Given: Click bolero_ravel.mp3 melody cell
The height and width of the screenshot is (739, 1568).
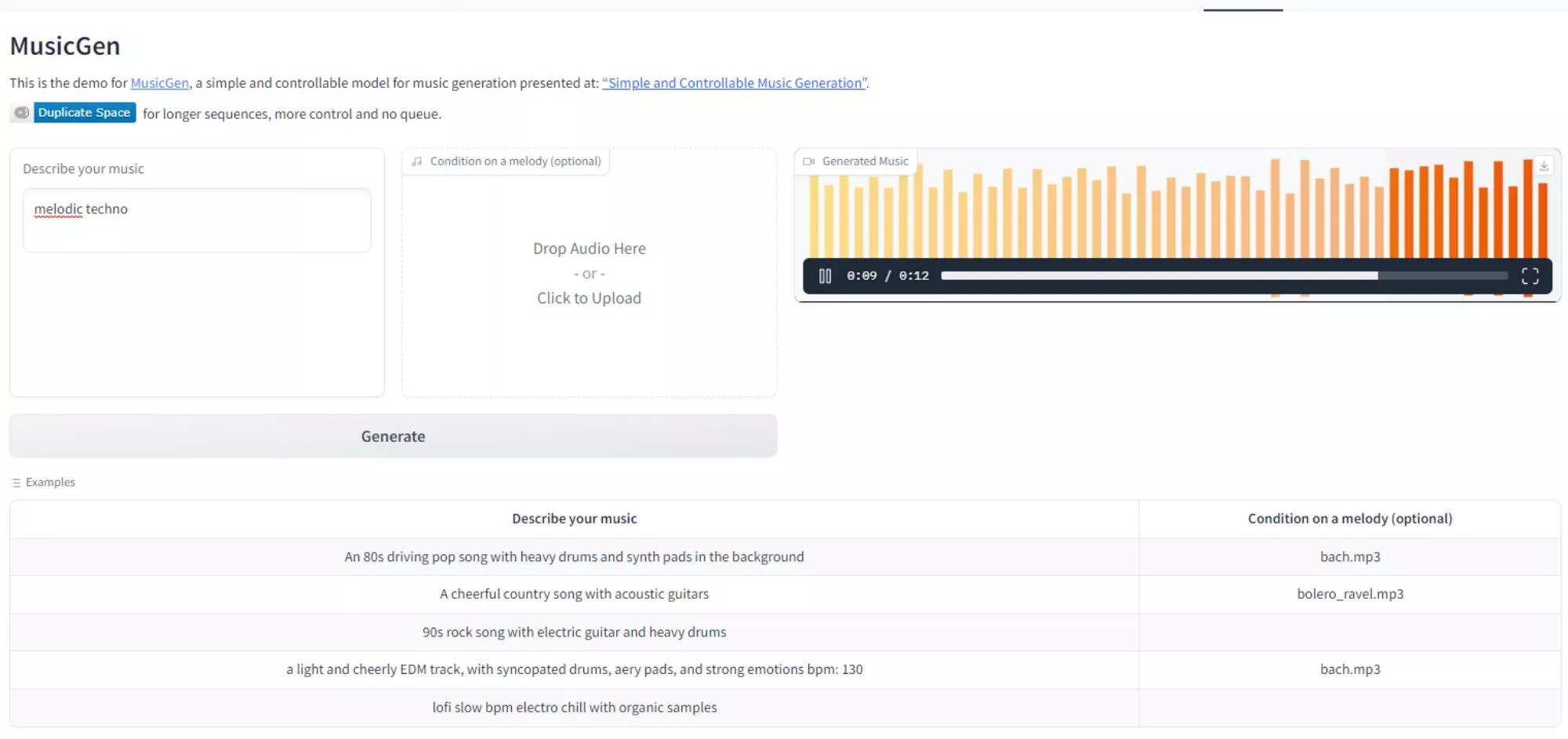Looking at the screenshot, I should pos(1350,594).
